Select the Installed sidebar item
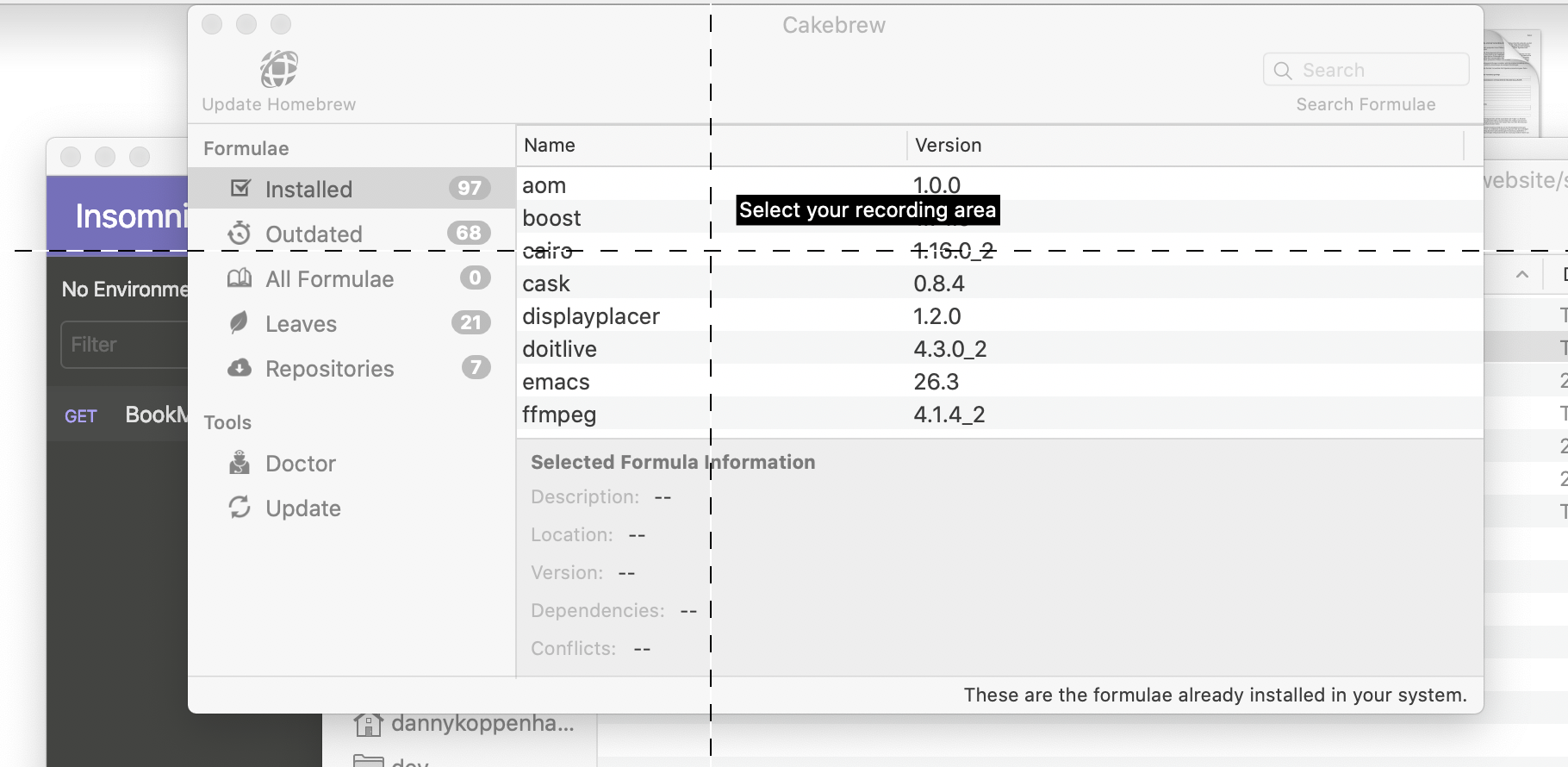This screenshot has width=1568, height=767. click(x=352, y=189)
